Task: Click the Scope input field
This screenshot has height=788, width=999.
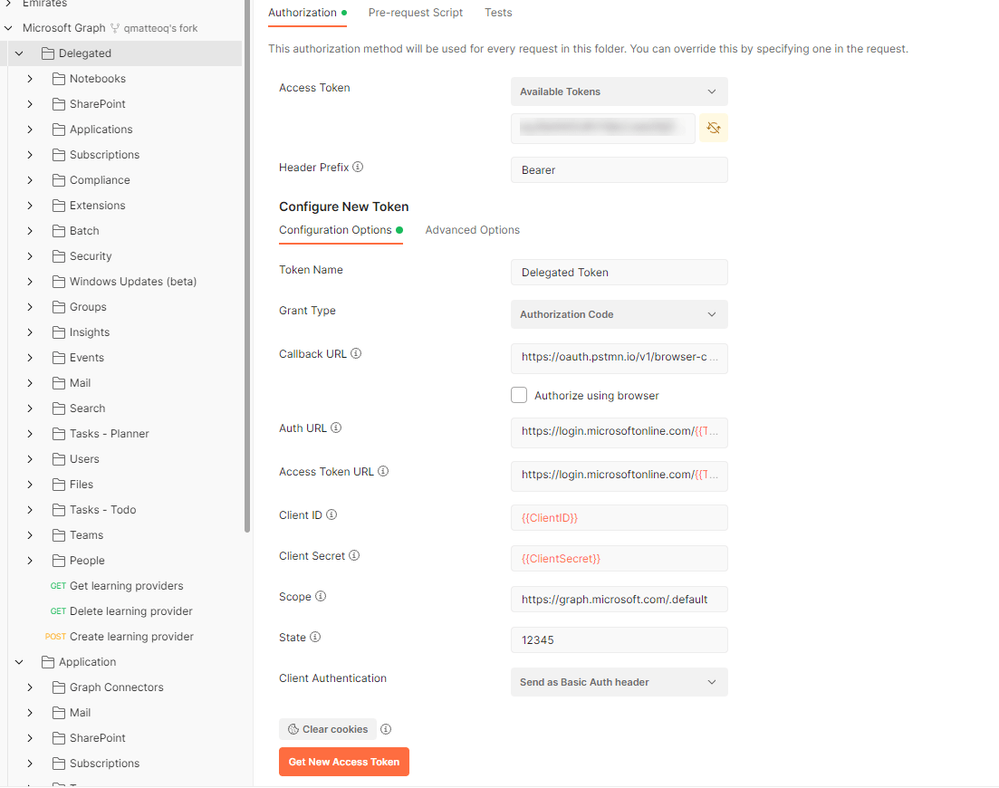Action: pos(619,599)
